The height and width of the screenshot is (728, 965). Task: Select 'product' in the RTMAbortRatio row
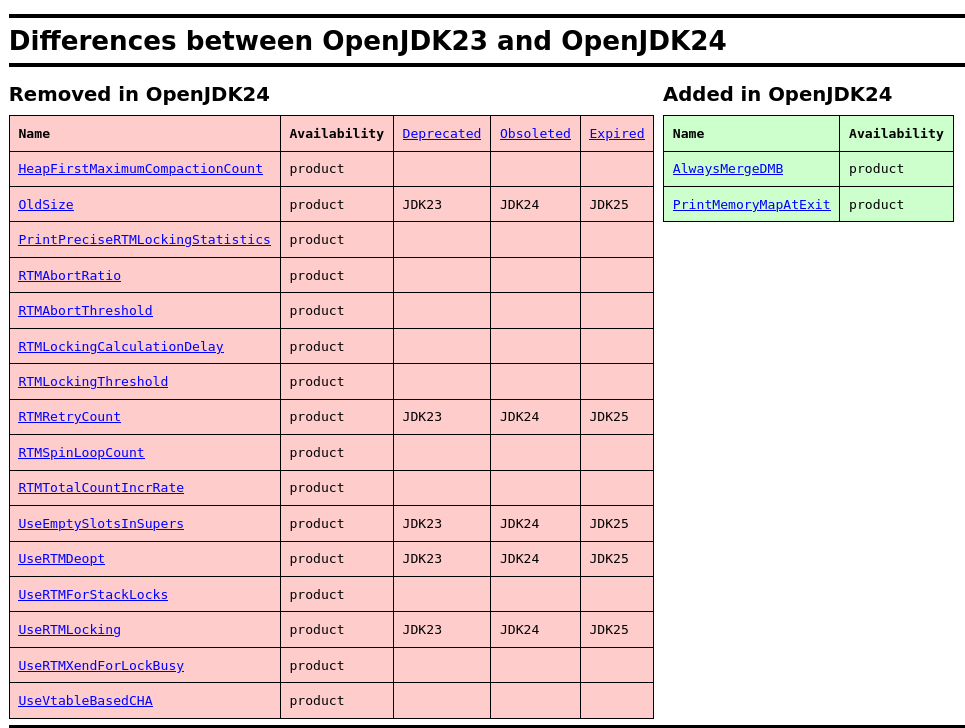[x=317, y=276]
